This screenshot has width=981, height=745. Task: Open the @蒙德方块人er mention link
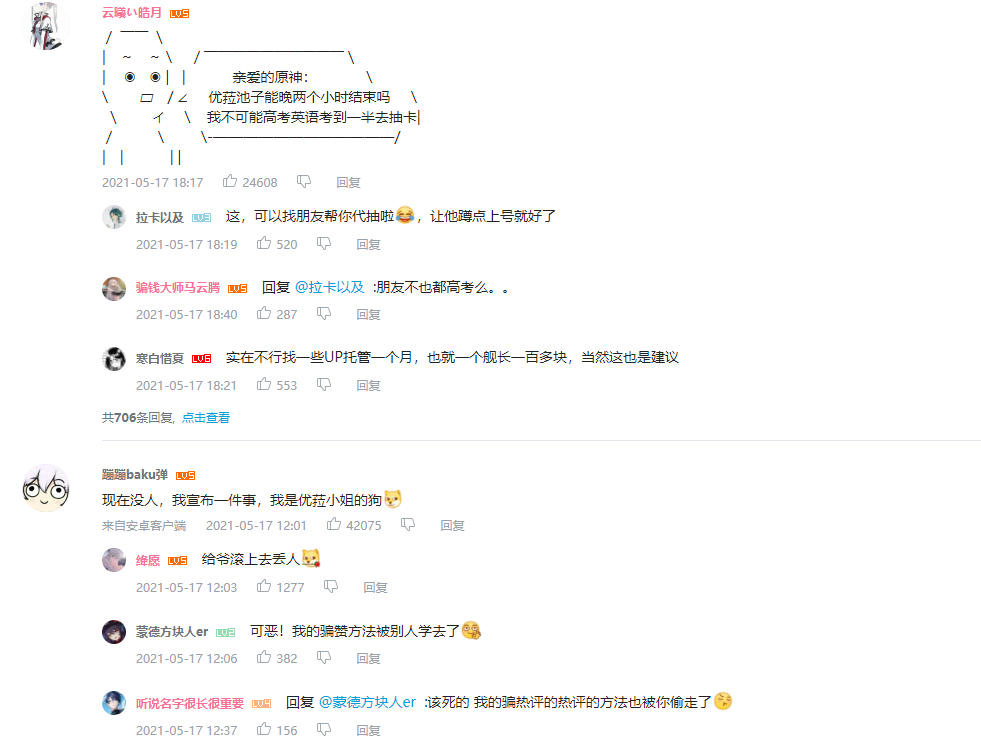click(x=367, y=702)
